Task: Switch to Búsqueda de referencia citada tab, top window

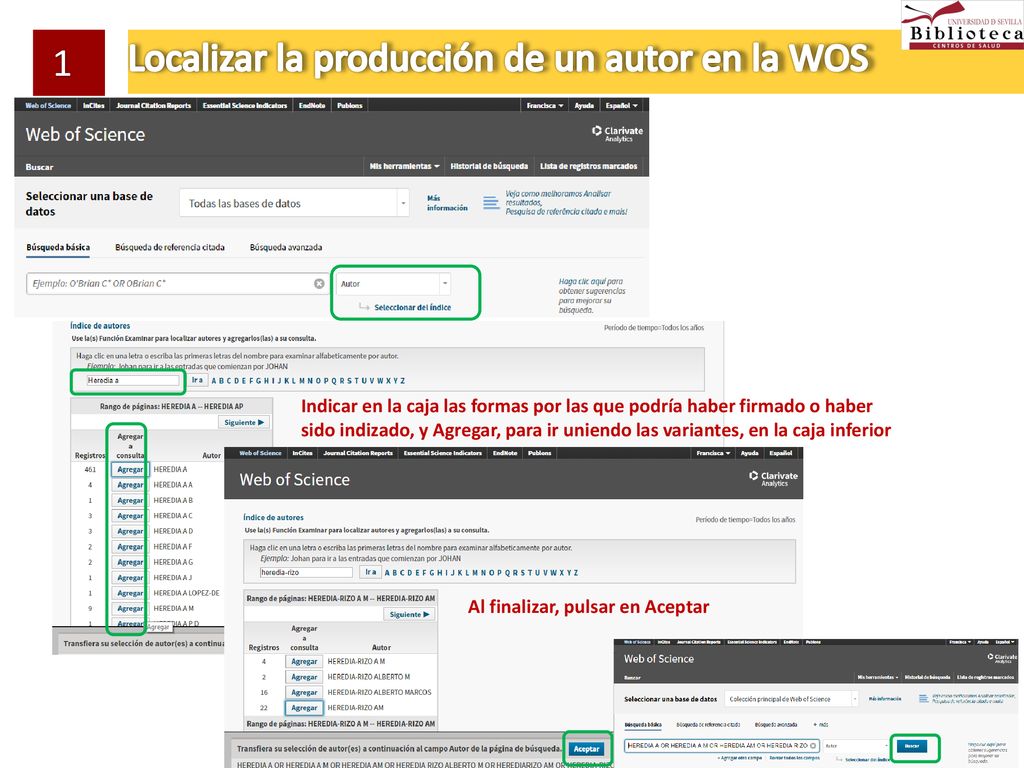Action: pos(170,247)
